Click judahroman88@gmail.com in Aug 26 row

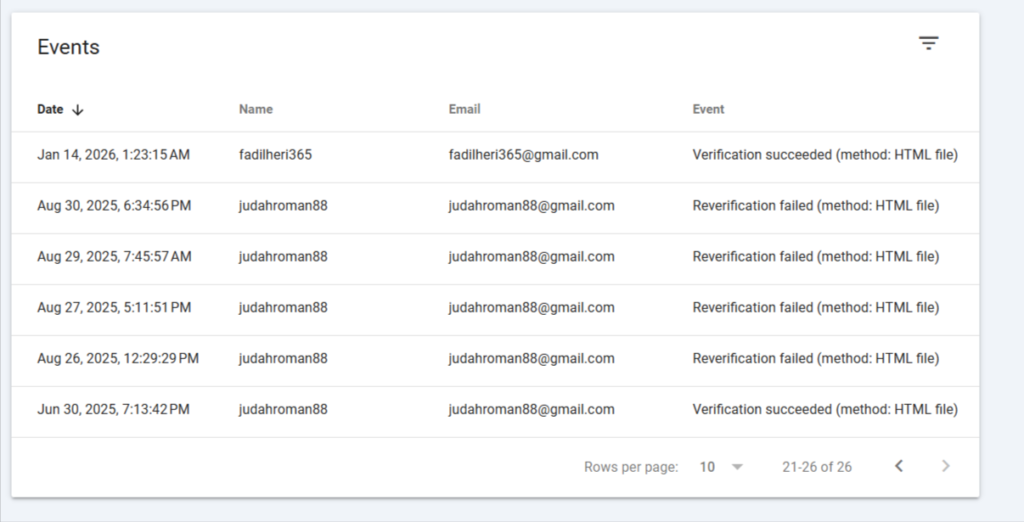coord(532,359)
